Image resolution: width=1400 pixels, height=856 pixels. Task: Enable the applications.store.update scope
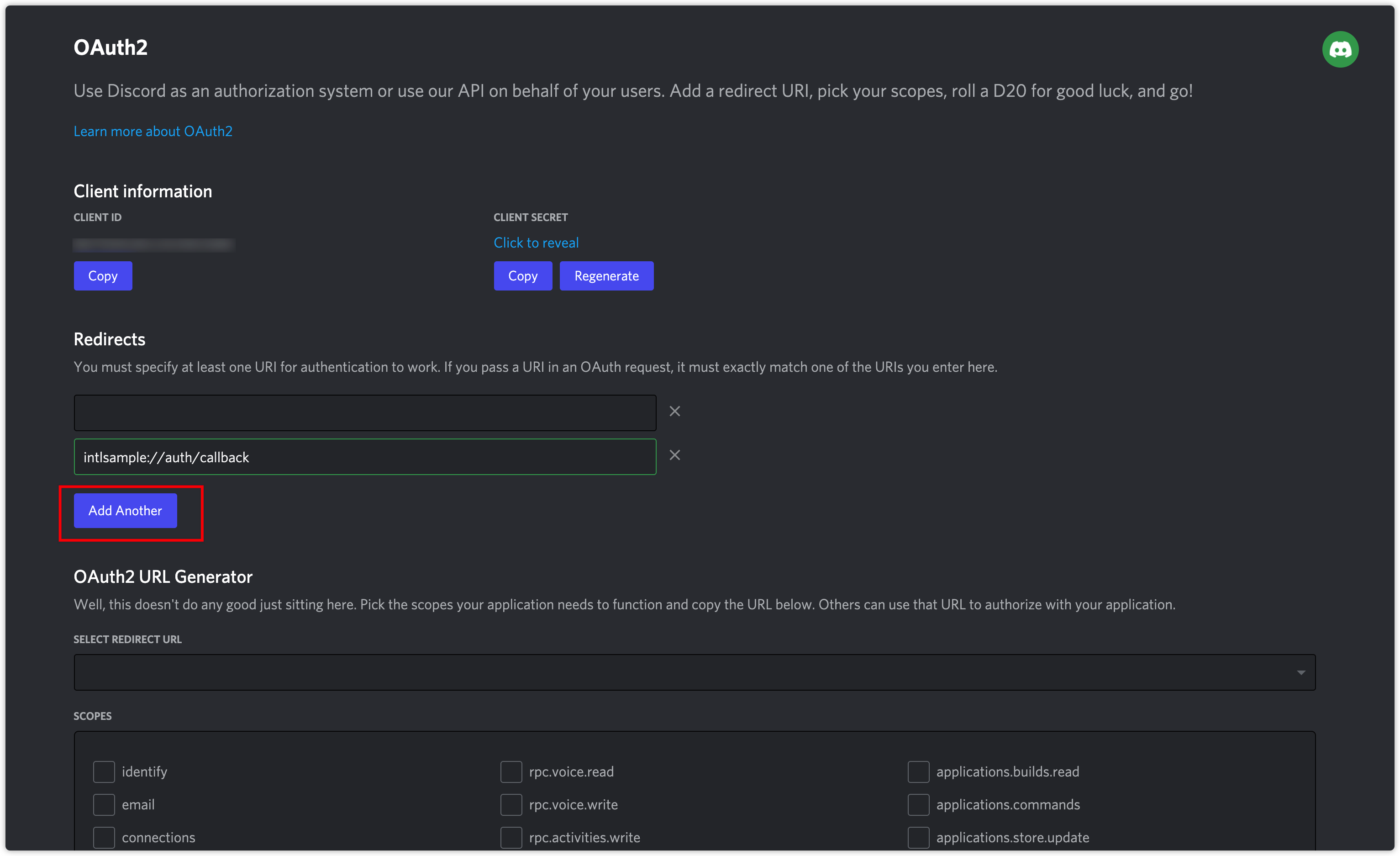(918, 837)
